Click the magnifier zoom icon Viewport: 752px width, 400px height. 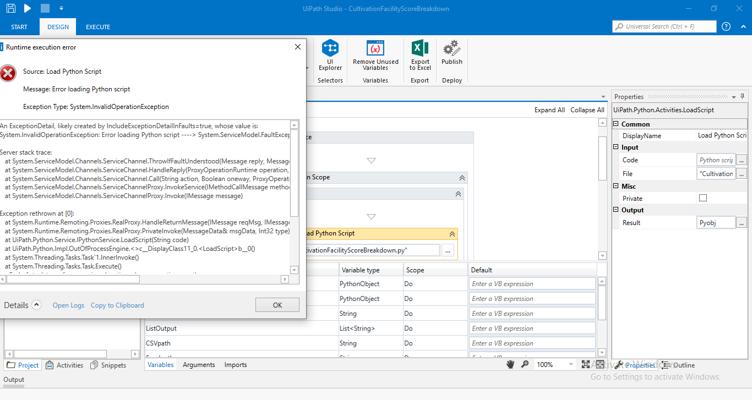(x=526, y=365)
